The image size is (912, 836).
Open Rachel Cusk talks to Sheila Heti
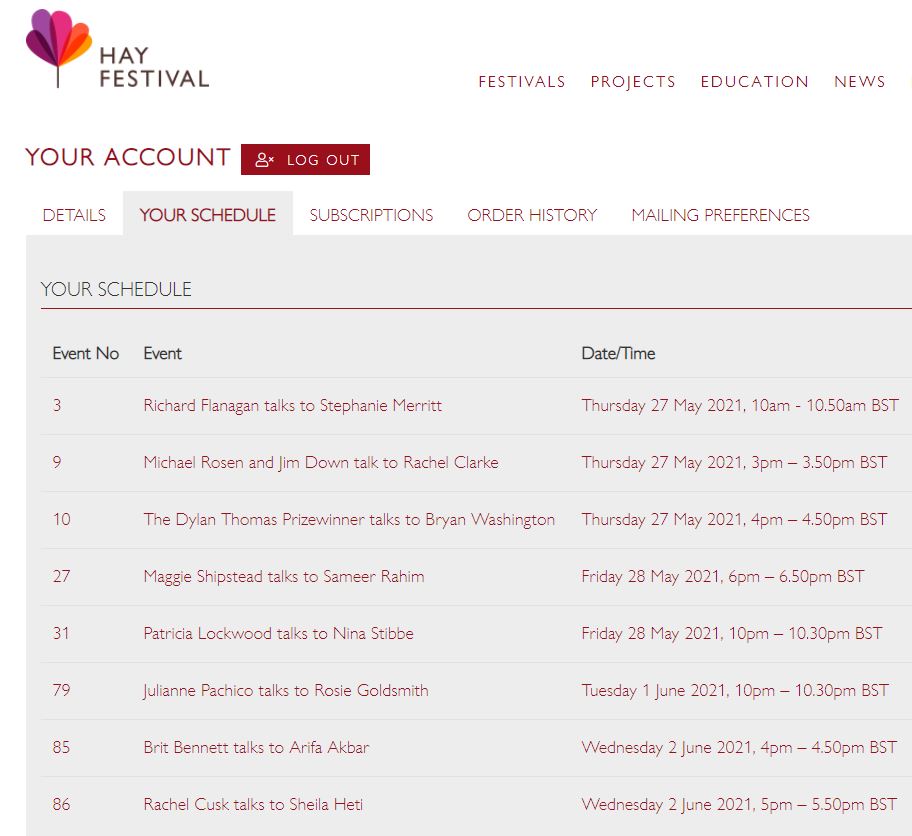(251, 805)
